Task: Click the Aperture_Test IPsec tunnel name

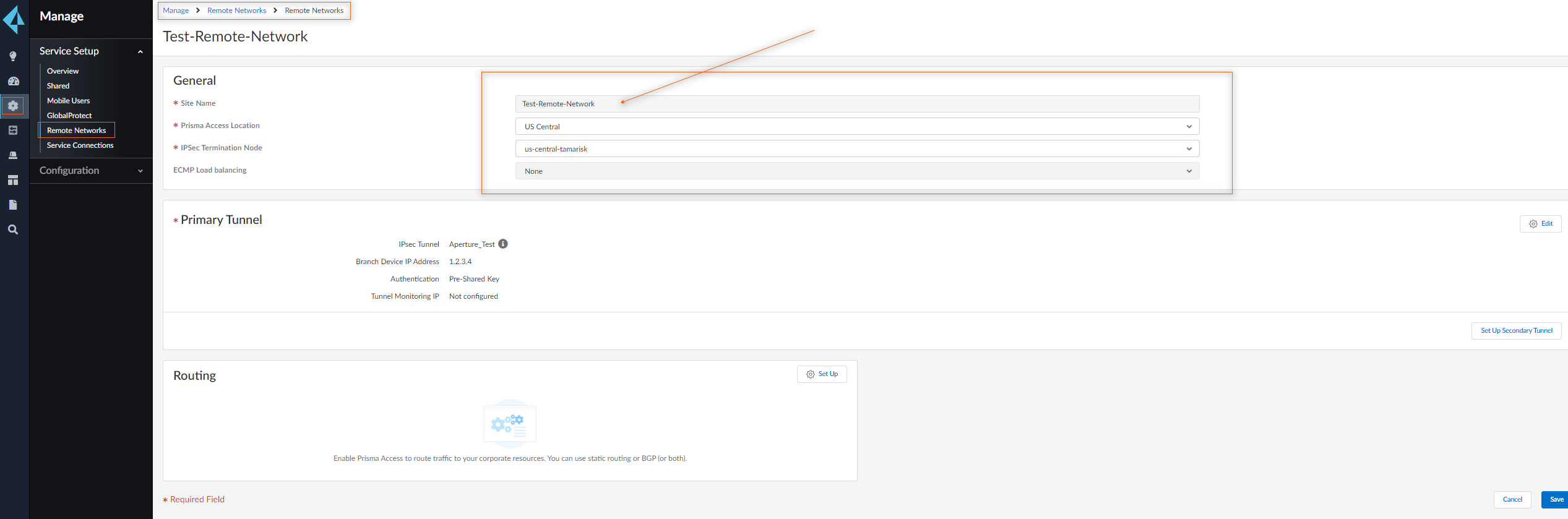Action: point(472,244)
